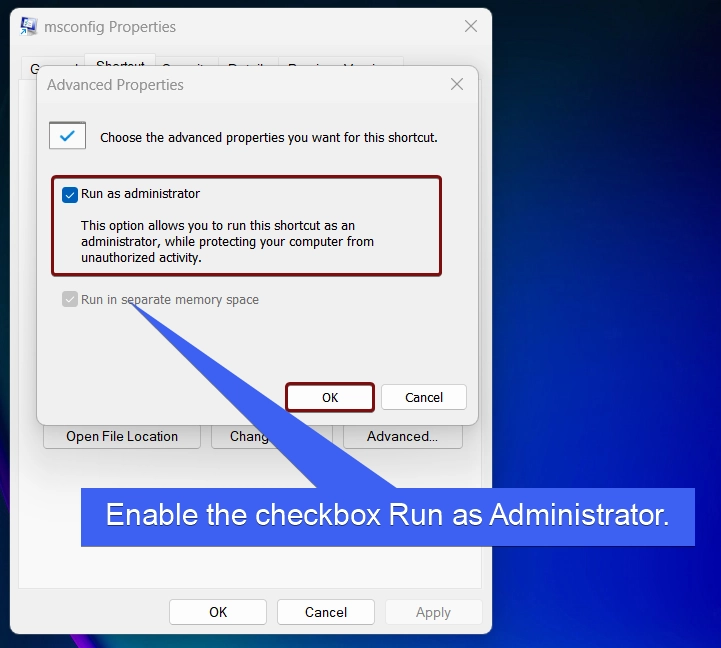Select the Shortcut tab in msconfig Properties
Image resolution: width=721 pixels, height=648 pixels.
click(120, 63)
